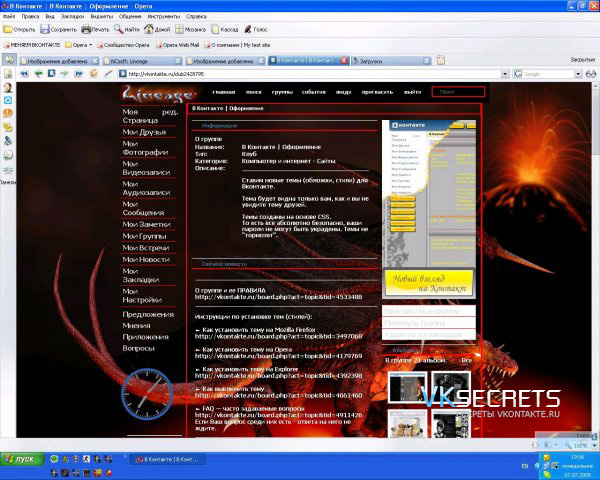Click the Печать printer icon
Screen dimensions: 600x480
86,29
